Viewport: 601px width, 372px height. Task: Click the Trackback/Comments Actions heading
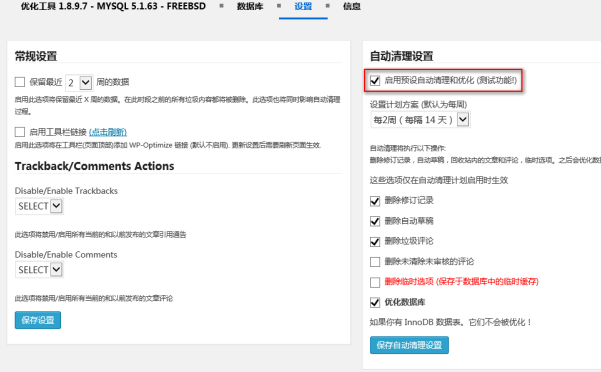tap(94, 166)
